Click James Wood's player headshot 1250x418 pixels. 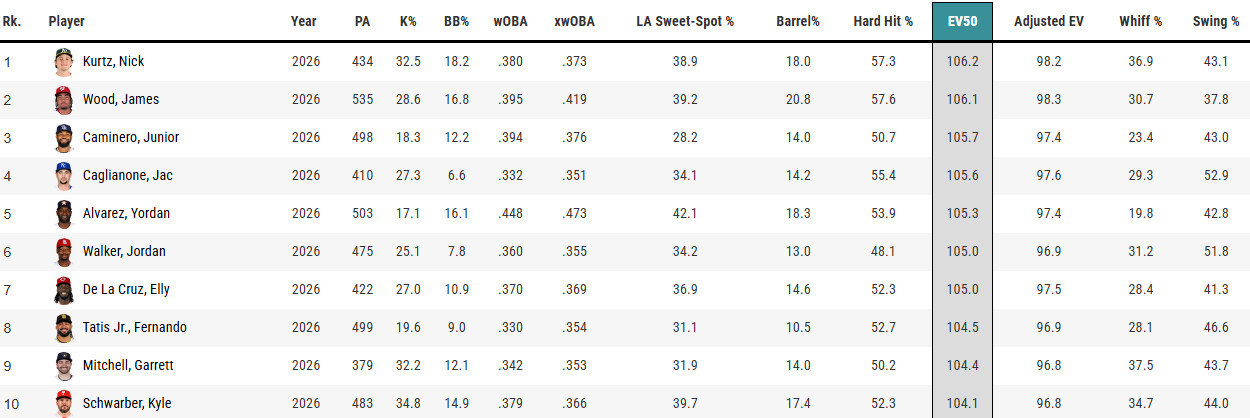point(64,100)
